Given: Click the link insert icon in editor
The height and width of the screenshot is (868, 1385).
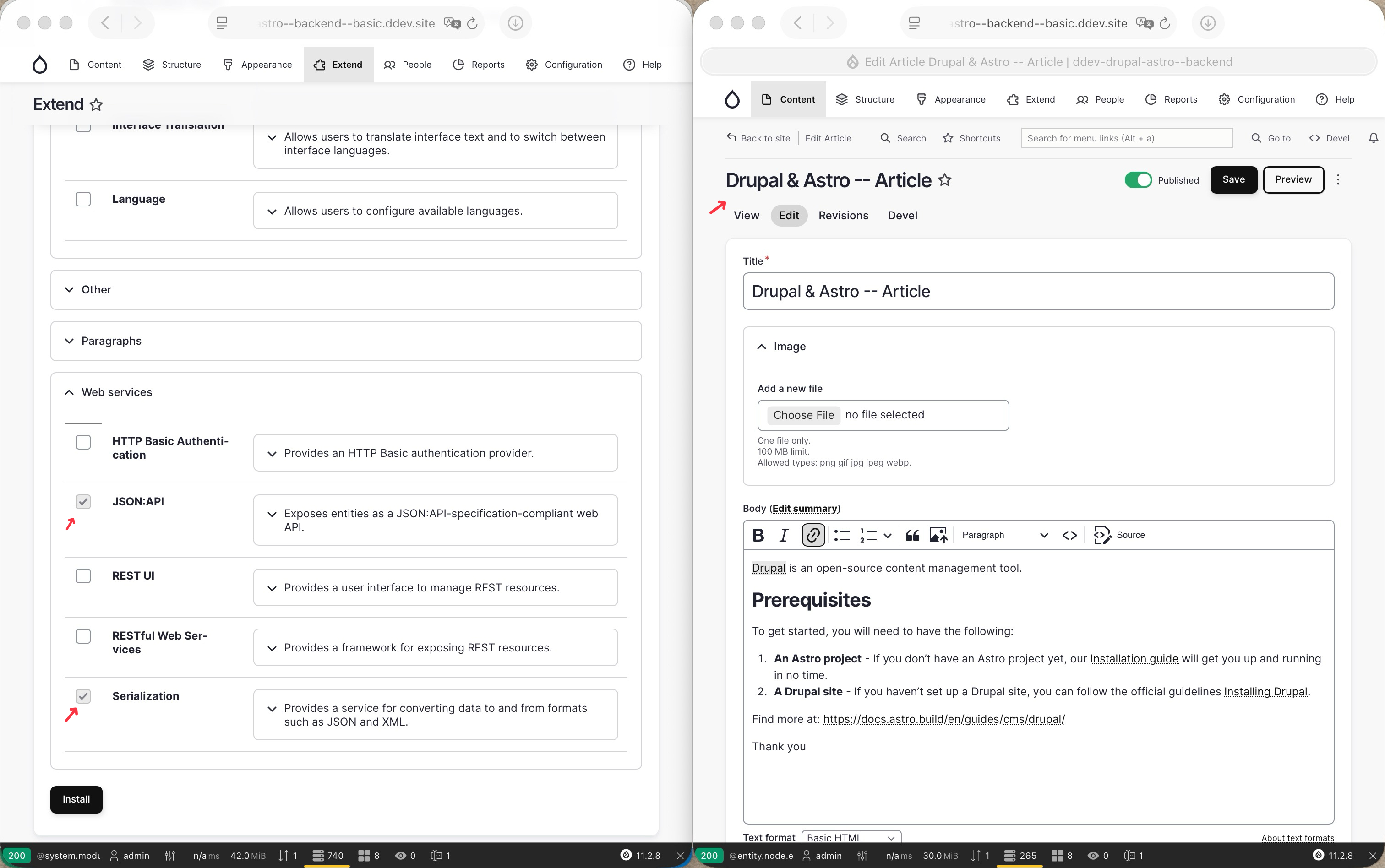Looking at the screenshot, I should coord(813,535).
